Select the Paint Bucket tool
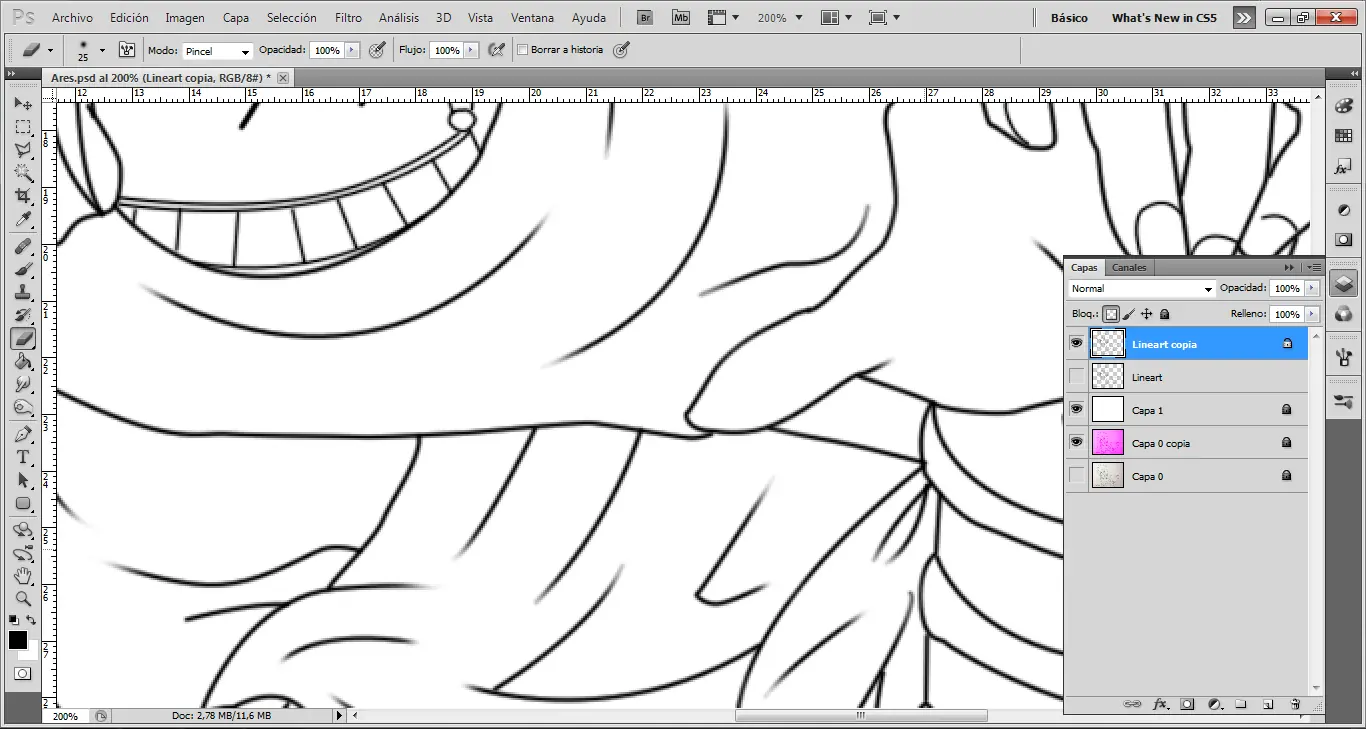Viewport: 1366px width, 729px height. [23, 361]
